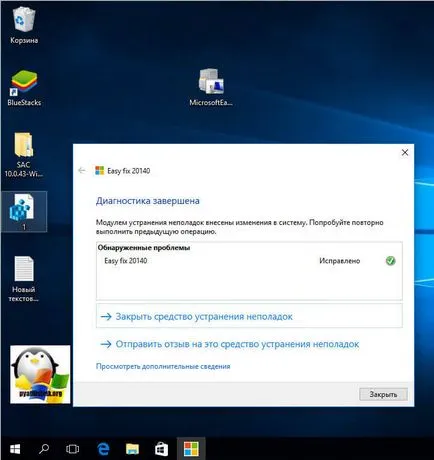
Task: Open the MicrosoftEa... desktop icon
Action: 211,87
